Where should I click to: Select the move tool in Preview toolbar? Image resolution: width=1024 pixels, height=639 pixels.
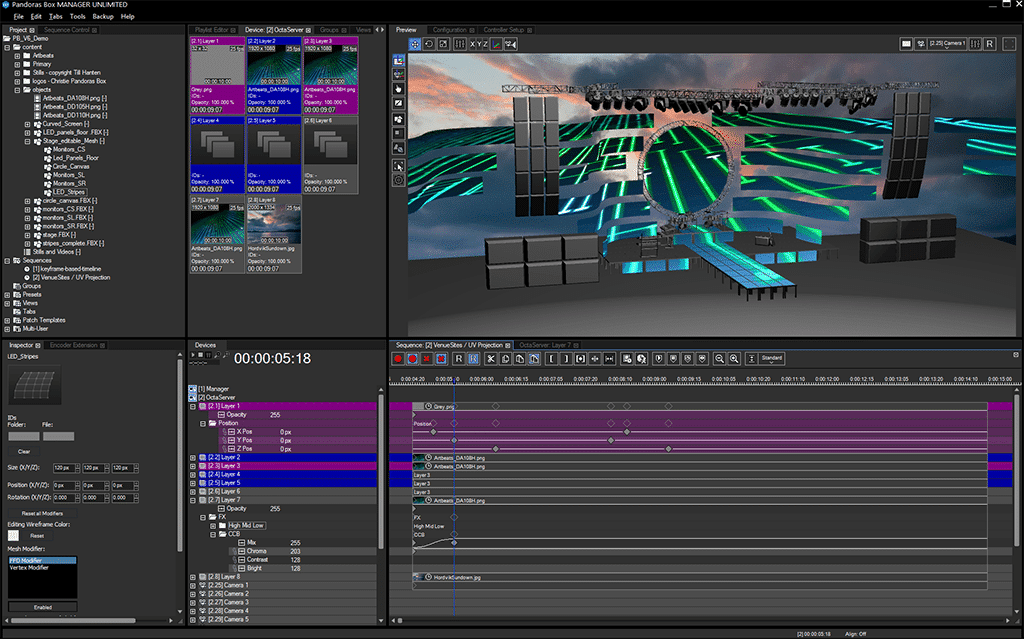coord(415,44)
